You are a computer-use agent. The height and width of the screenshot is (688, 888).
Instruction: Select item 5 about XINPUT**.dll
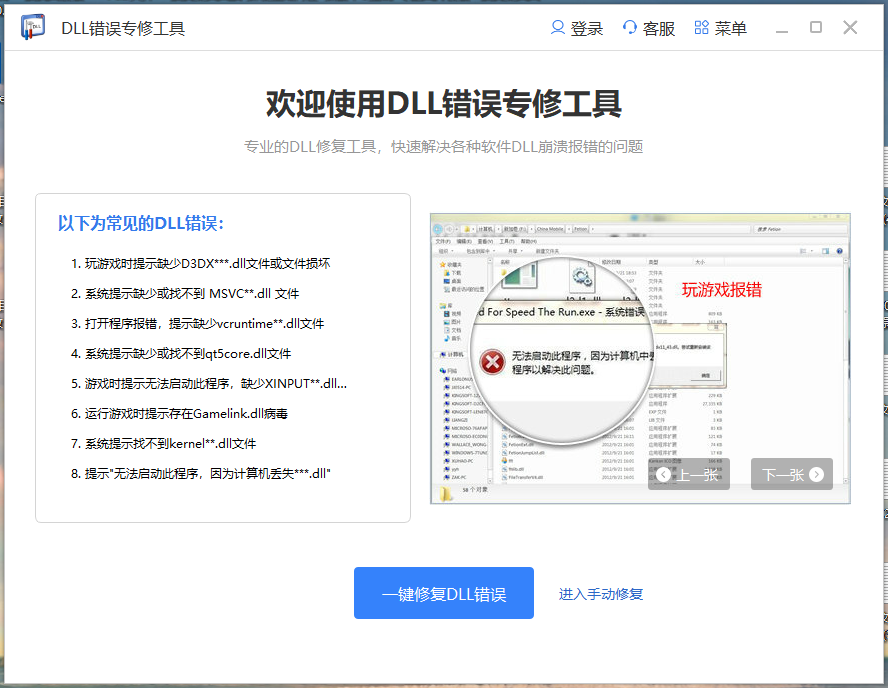[x=208, y=383]
